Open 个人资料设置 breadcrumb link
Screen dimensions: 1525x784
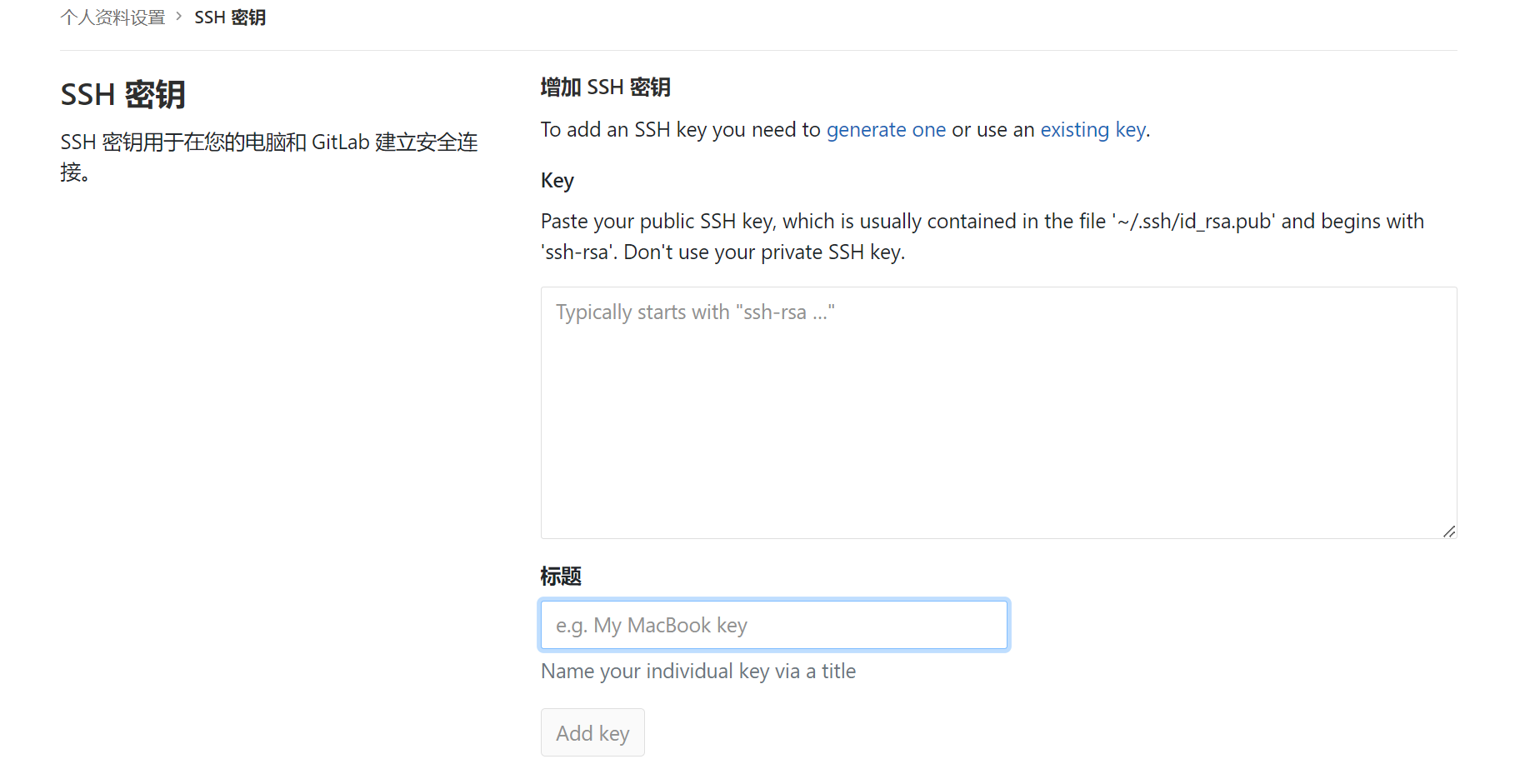coord(112,17)
